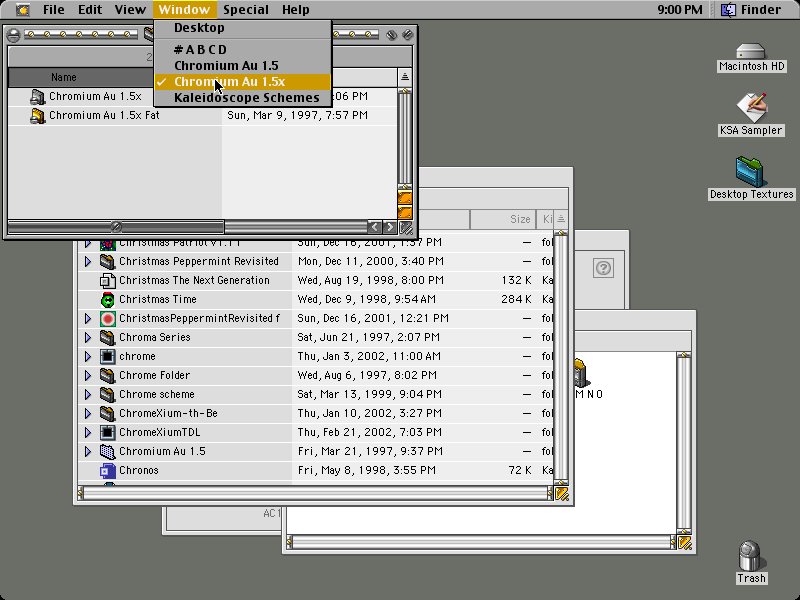Image resolution: width=800 pixels, height=600 pixels.
Task: Click the question mark help icon
Action: pos(604,268)
